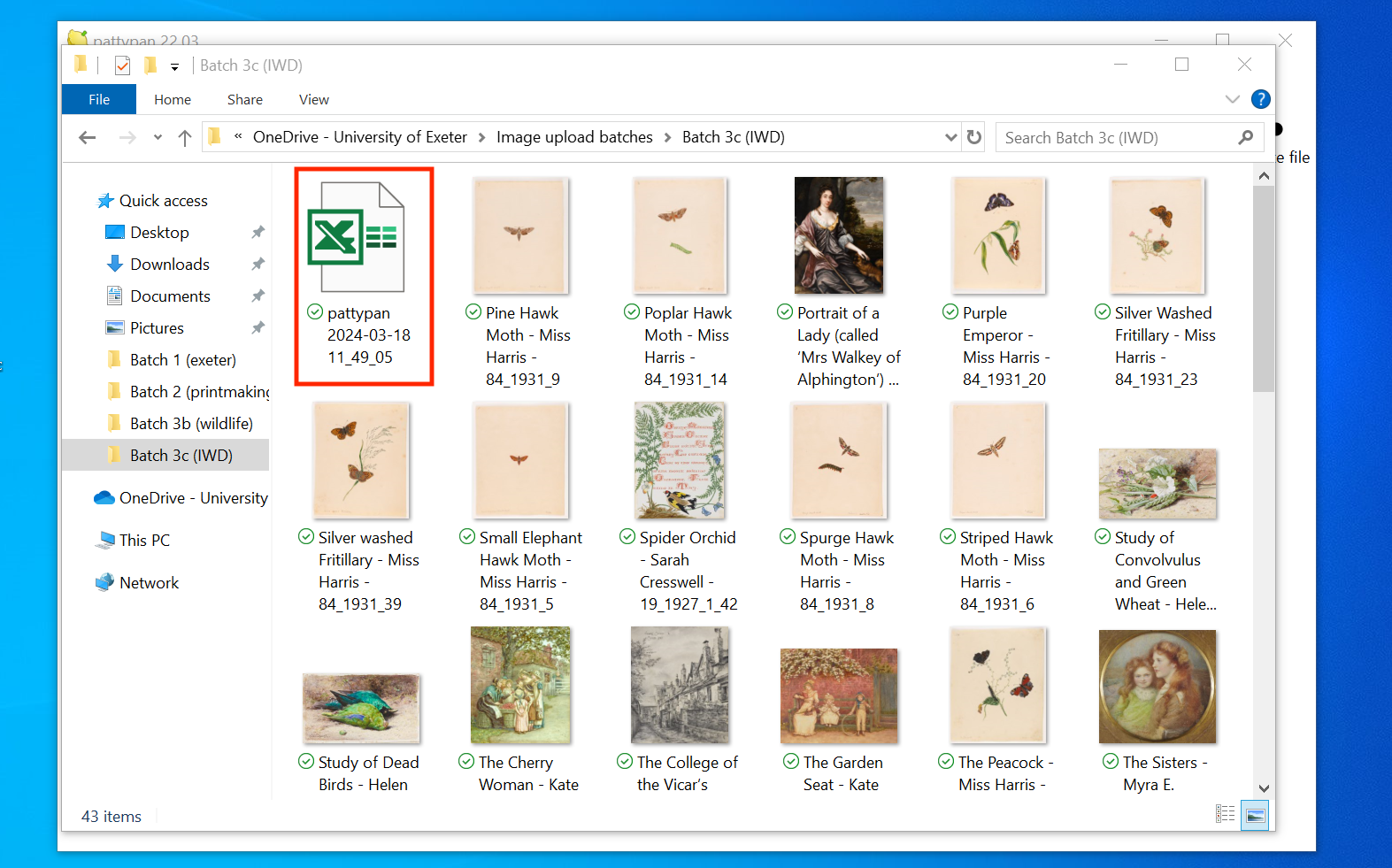This screenshot has width=1392, height=868.
Task: Click the 43 items status text
Action: tap(112, 816)
